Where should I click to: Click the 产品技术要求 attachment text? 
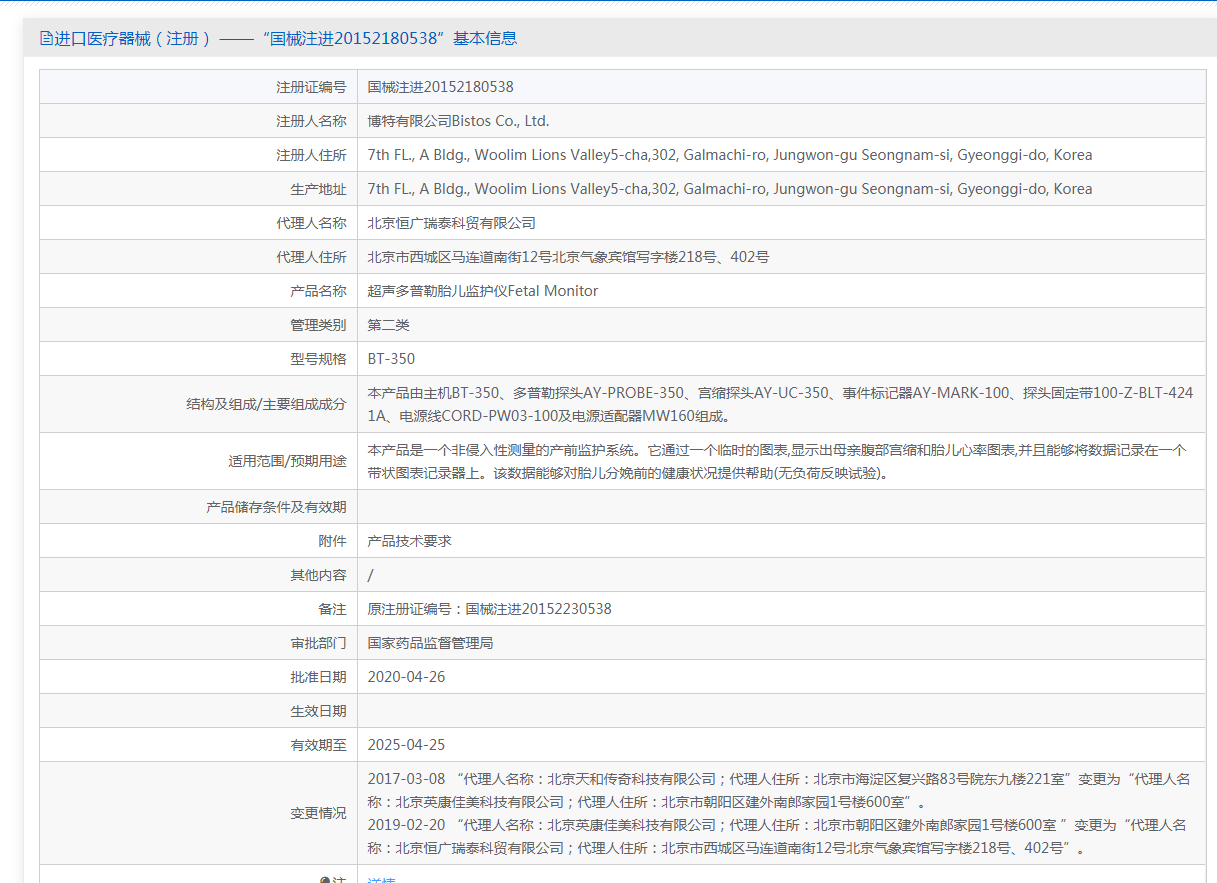409,541
